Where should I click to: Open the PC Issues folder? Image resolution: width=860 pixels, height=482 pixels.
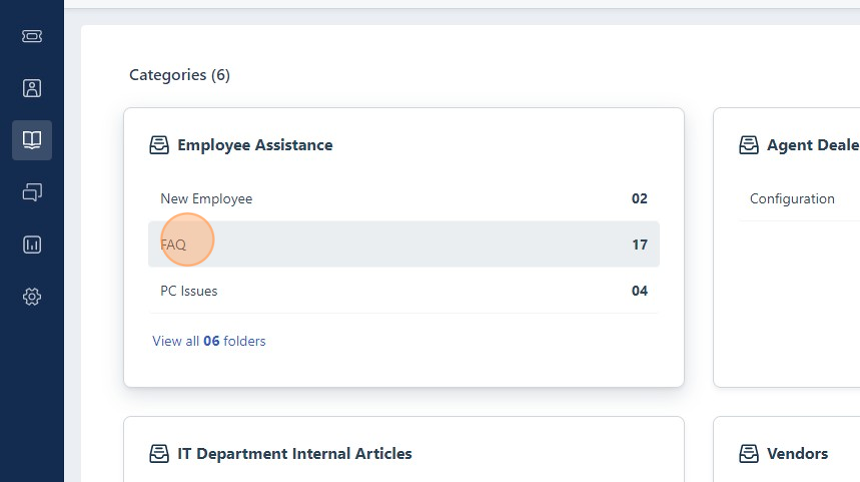coord(404,291)
